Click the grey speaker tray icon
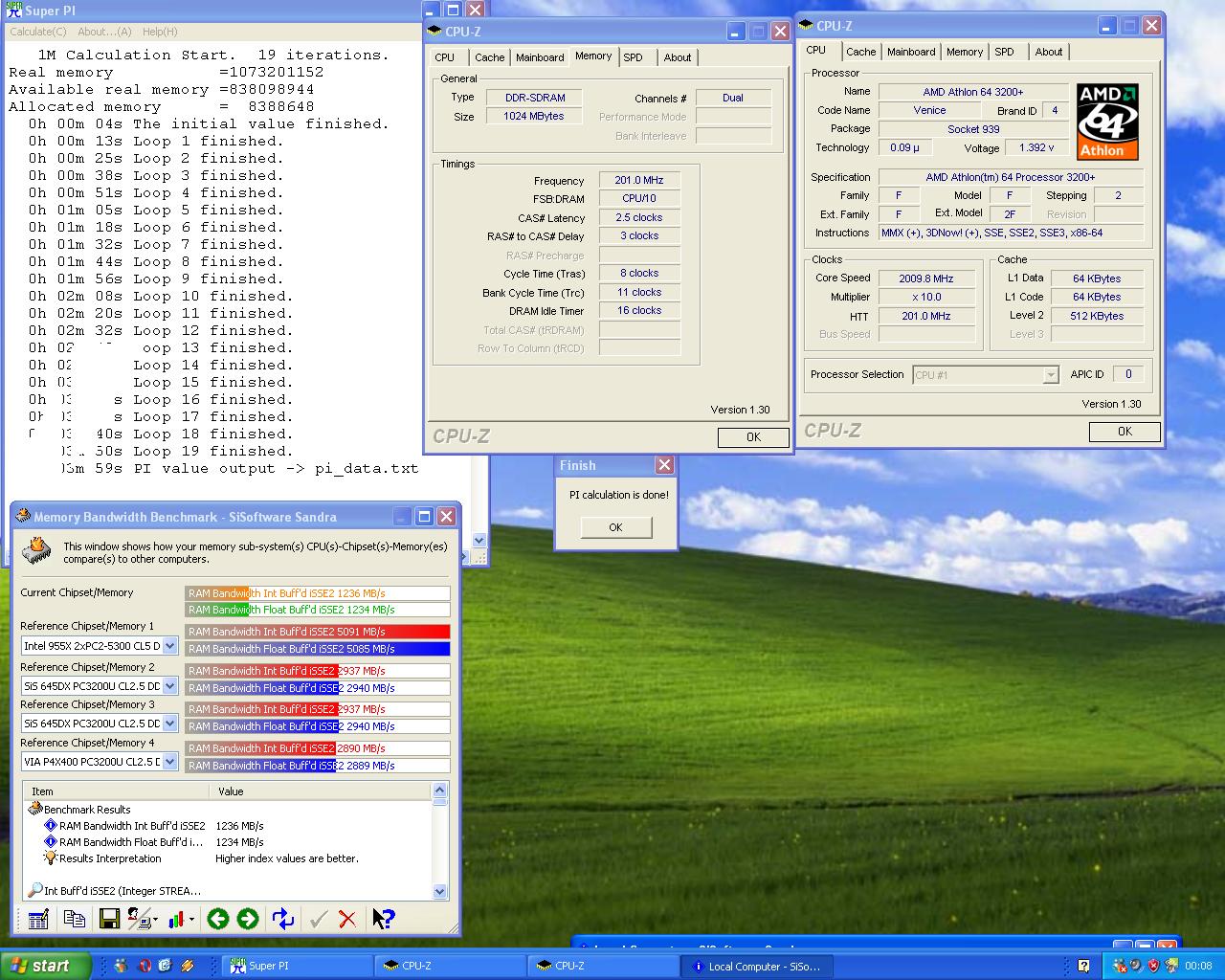The image size is (1225, 980). pos(1136,966)
